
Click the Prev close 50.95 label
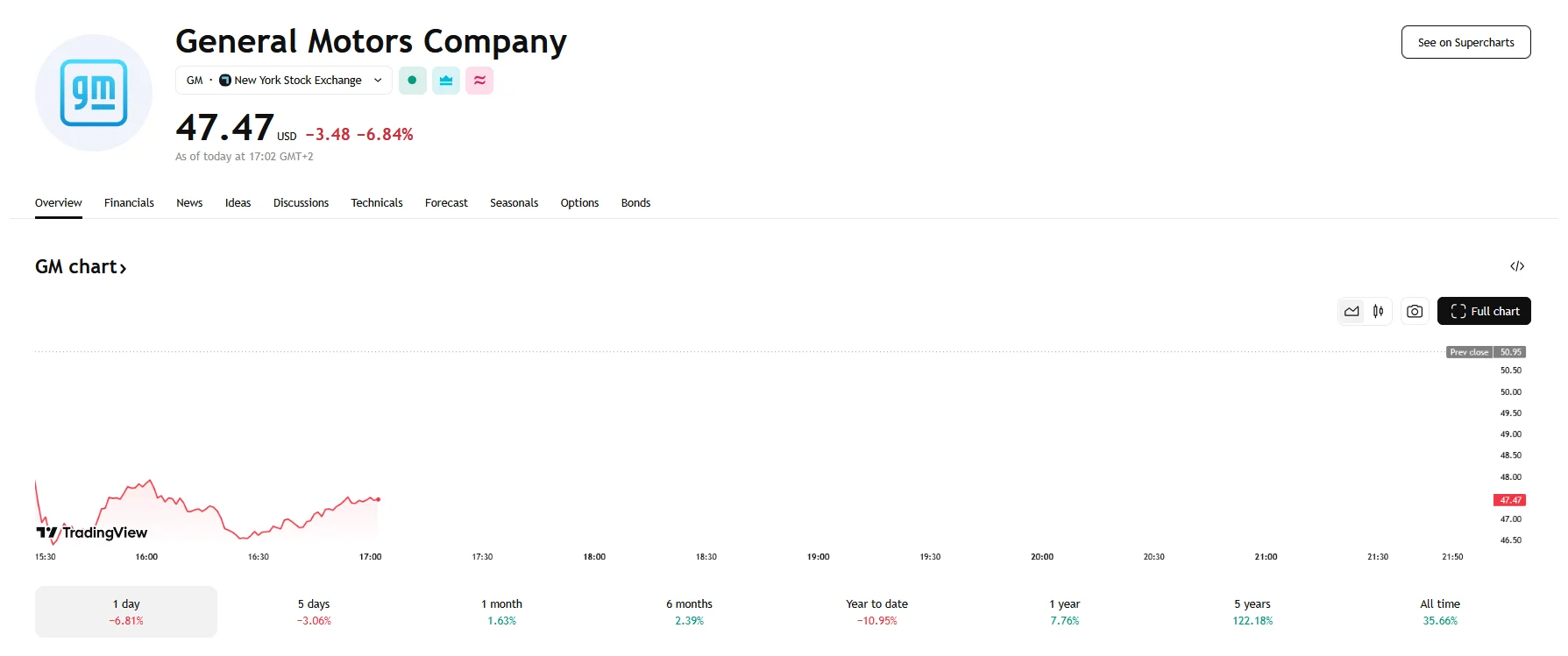tap(1486, 352)
